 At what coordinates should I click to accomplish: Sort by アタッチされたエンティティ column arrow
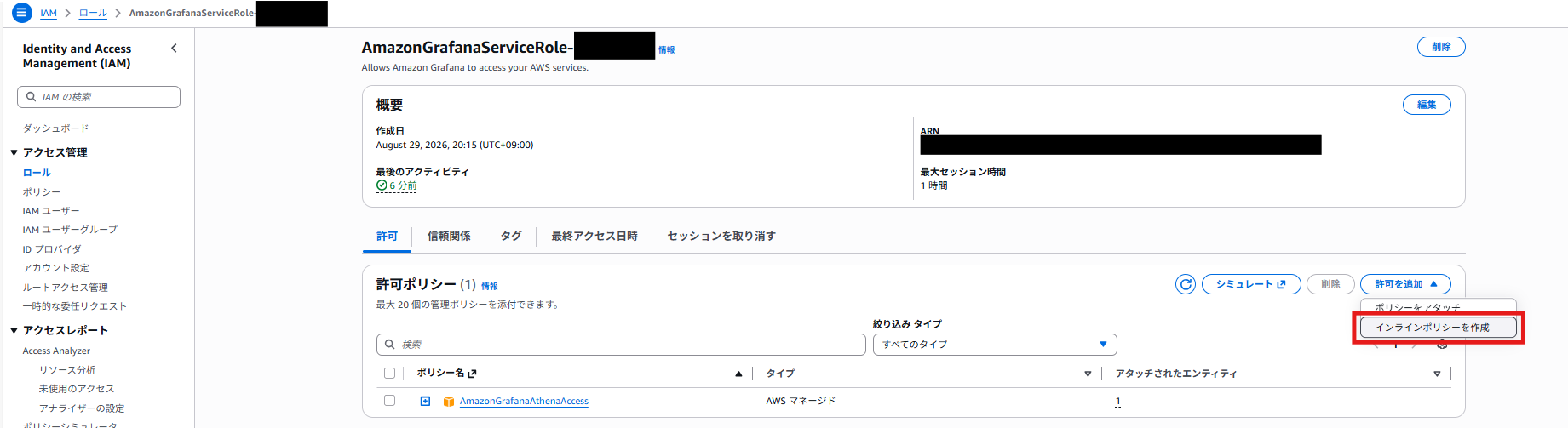[x=1437, y=374]
